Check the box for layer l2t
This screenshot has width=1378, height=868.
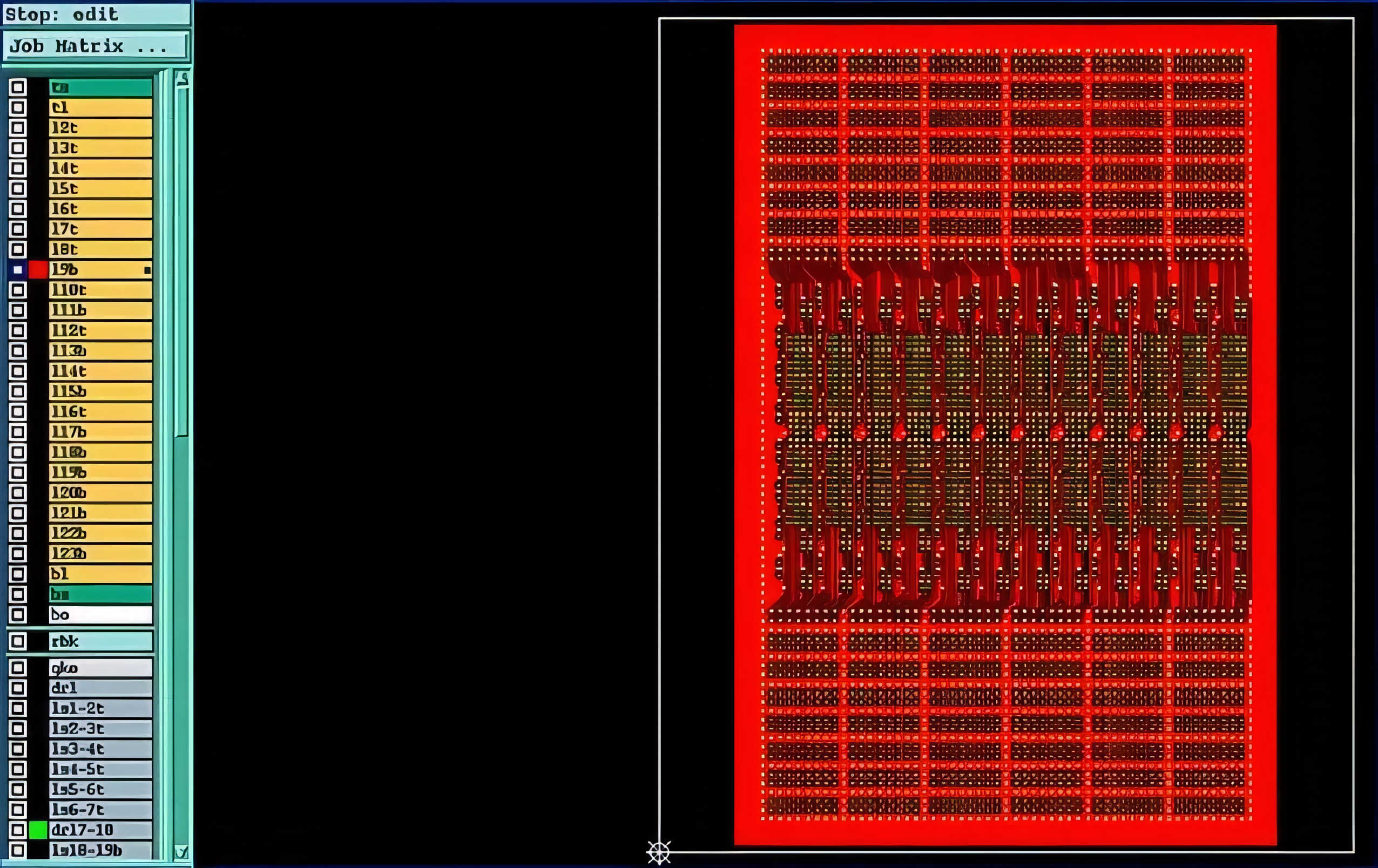coord(18,127)
